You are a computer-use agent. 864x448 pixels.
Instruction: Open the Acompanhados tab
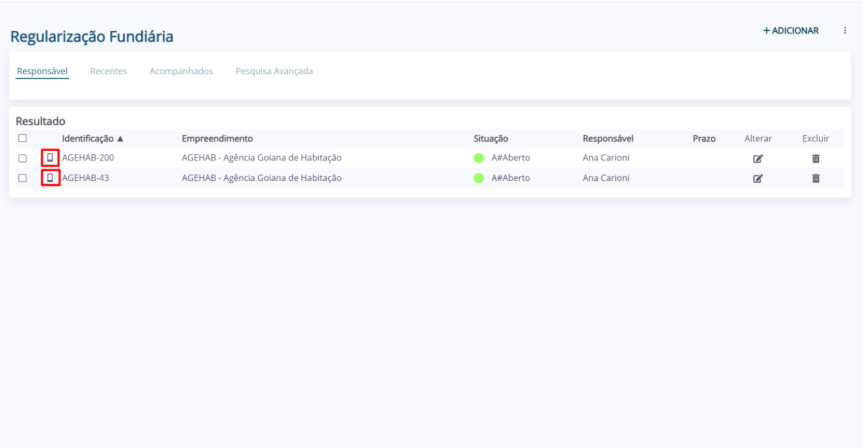pyautogui.click(x=181, y=71)
